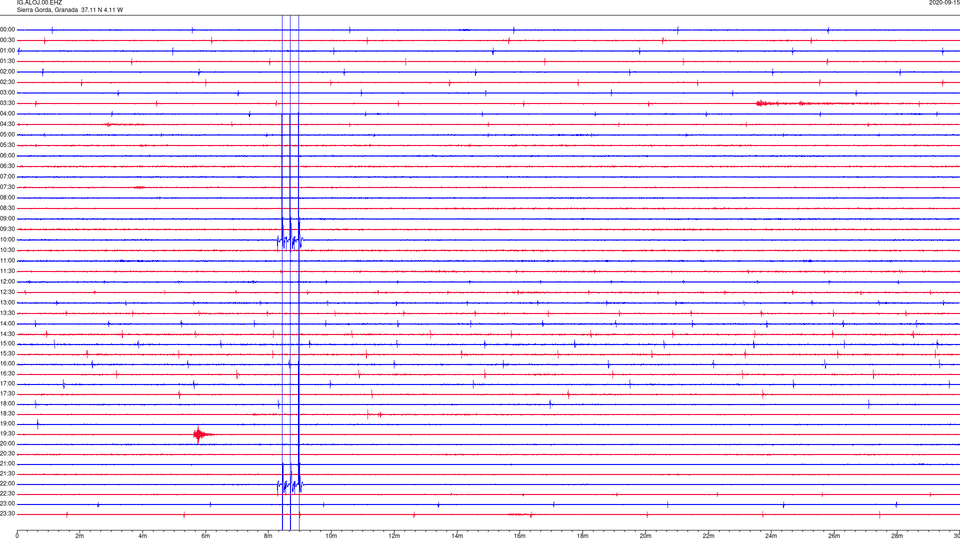
Task: Choose the 22:00 trace label
Action: pyautogui.click(x=8, y=484)
